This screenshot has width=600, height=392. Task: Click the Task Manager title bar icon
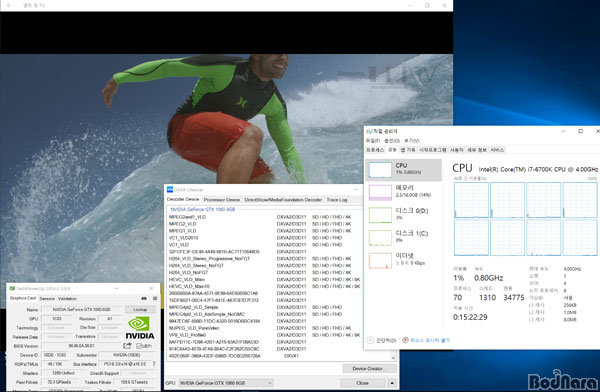click(x=370, y=131)
